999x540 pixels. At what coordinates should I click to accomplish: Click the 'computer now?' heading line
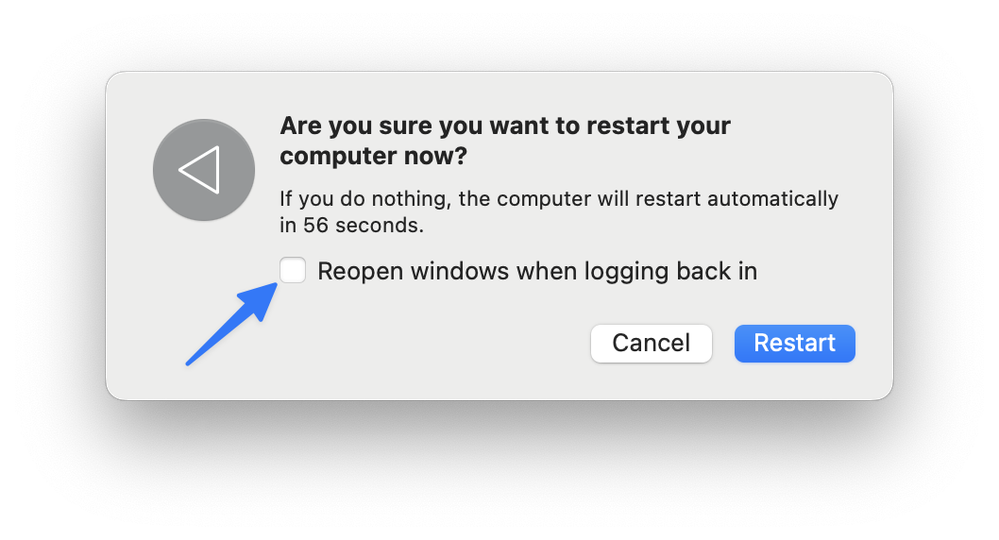(373, 155)
